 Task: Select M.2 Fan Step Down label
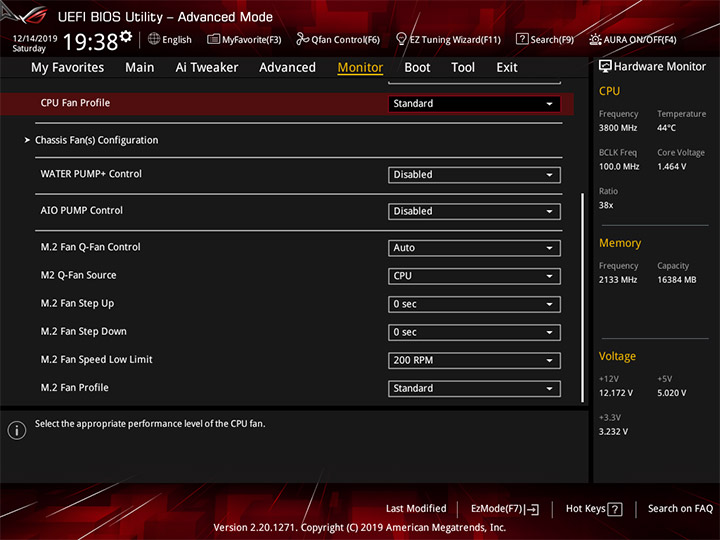pos(84,332)
